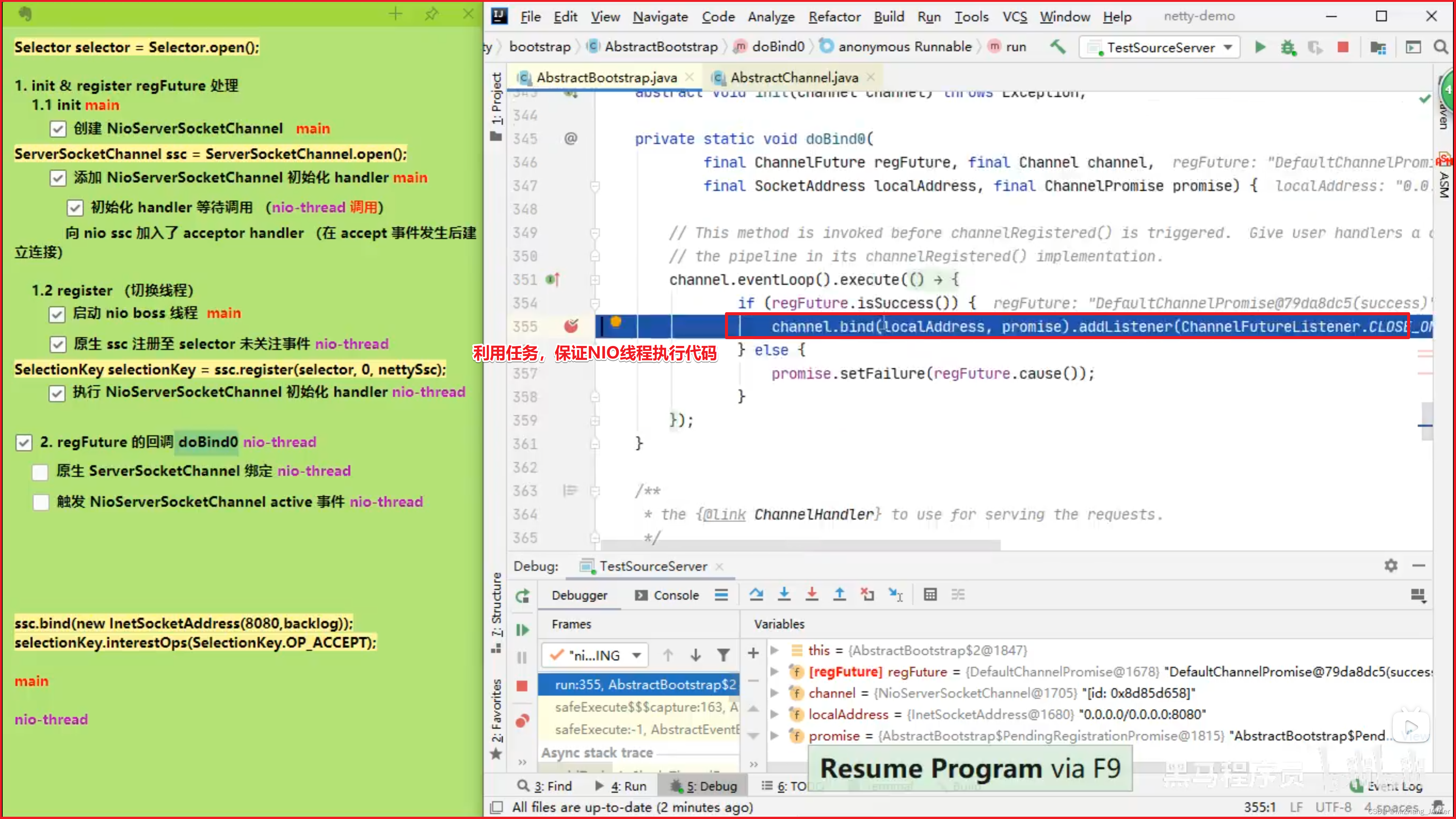Open the Refactor menu
This screenshot has height=819, width=1456.
pos(834,16)
